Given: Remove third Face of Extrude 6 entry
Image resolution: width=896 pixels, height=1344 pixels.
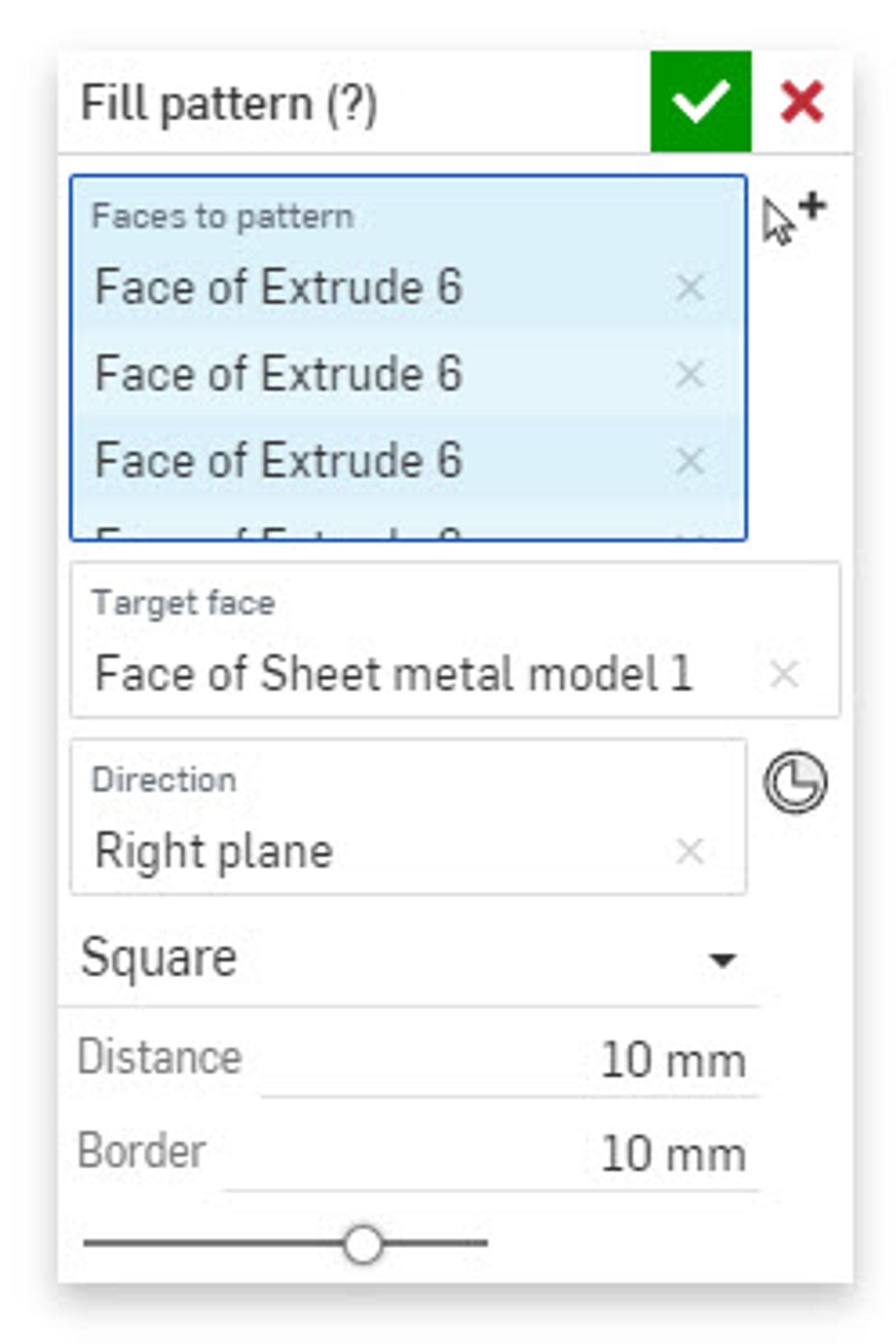Looking at the screenshot, I should pyautogui.click(x=690, y=460).
